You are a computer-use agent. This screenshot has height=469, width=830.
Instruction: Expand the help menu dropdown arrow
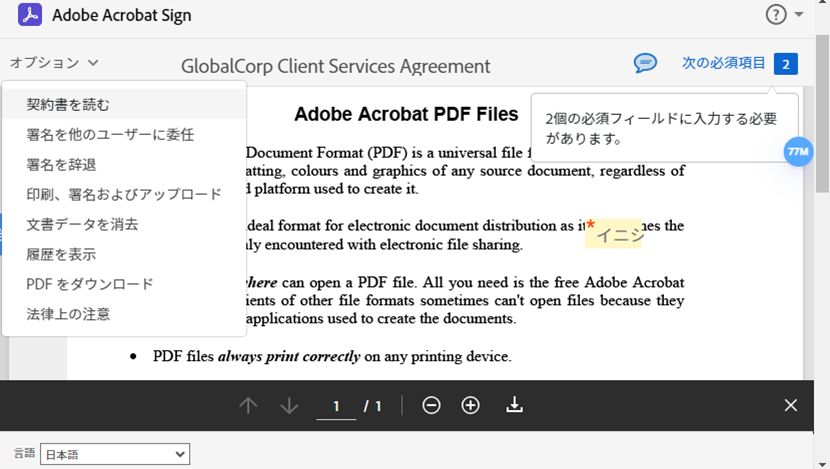(799, 14)
